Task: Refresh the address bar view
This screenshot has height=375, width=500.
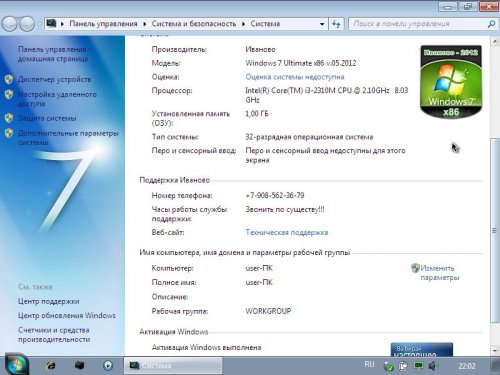Action: pyautogui.click(x=336, y=24)
